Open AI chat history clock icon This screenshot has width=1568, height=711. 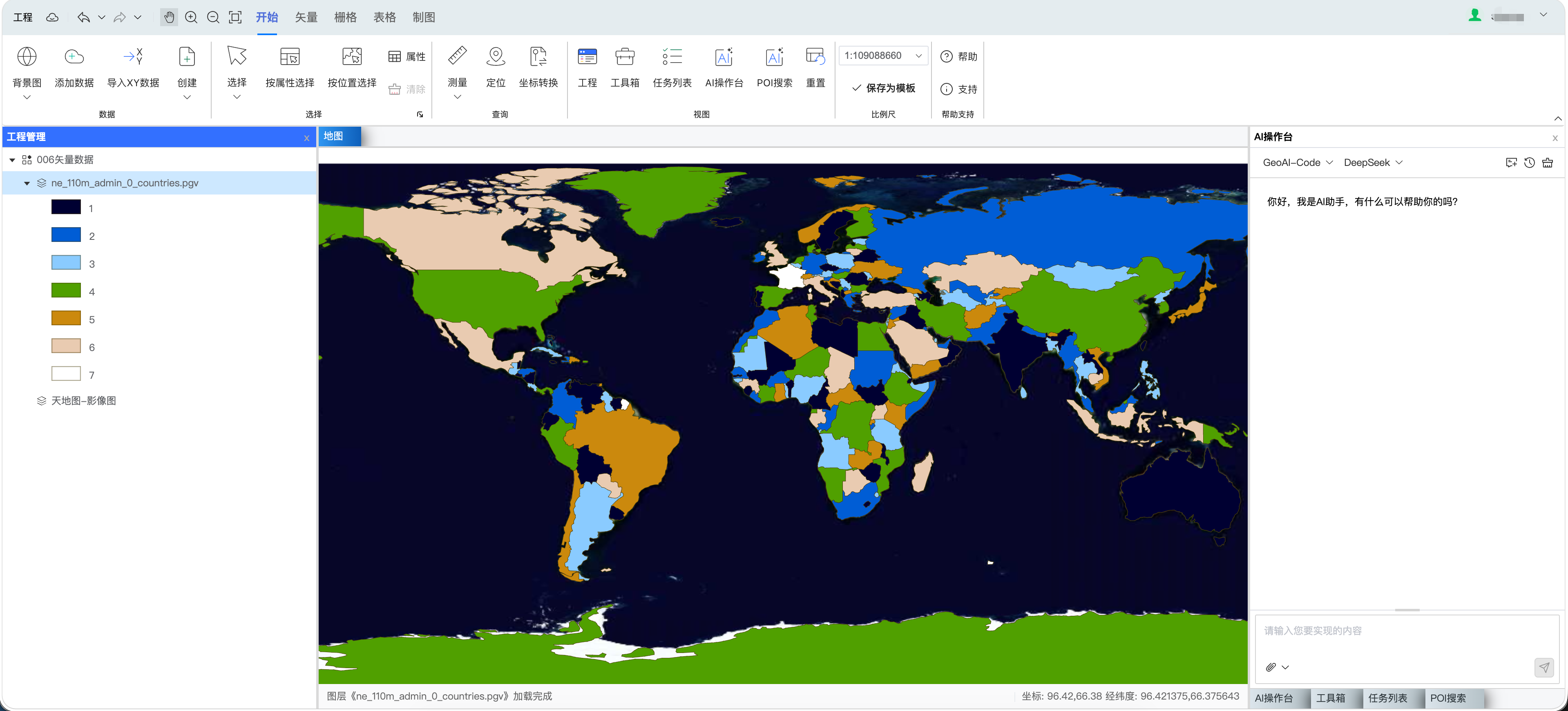tap(1529, 163)
